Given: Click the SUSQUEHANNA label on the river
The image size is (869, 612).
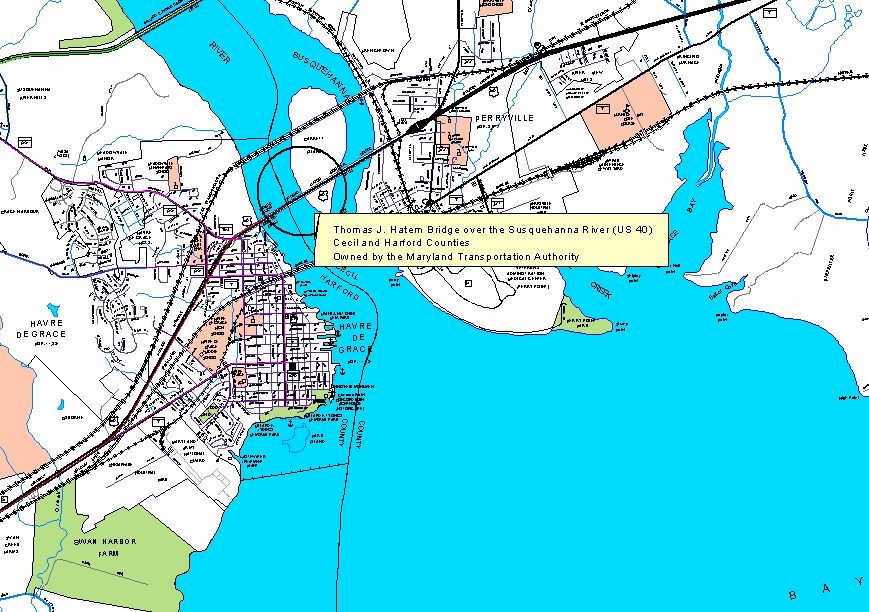Looking at the screenshot, I should coord(323,75).
